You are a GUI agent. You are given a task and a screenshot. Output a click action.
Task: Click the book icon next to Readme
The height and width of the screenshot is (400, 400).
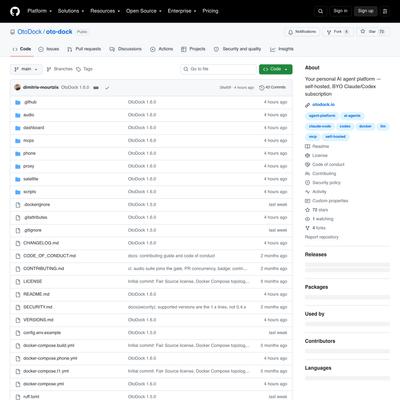[307, 146]
